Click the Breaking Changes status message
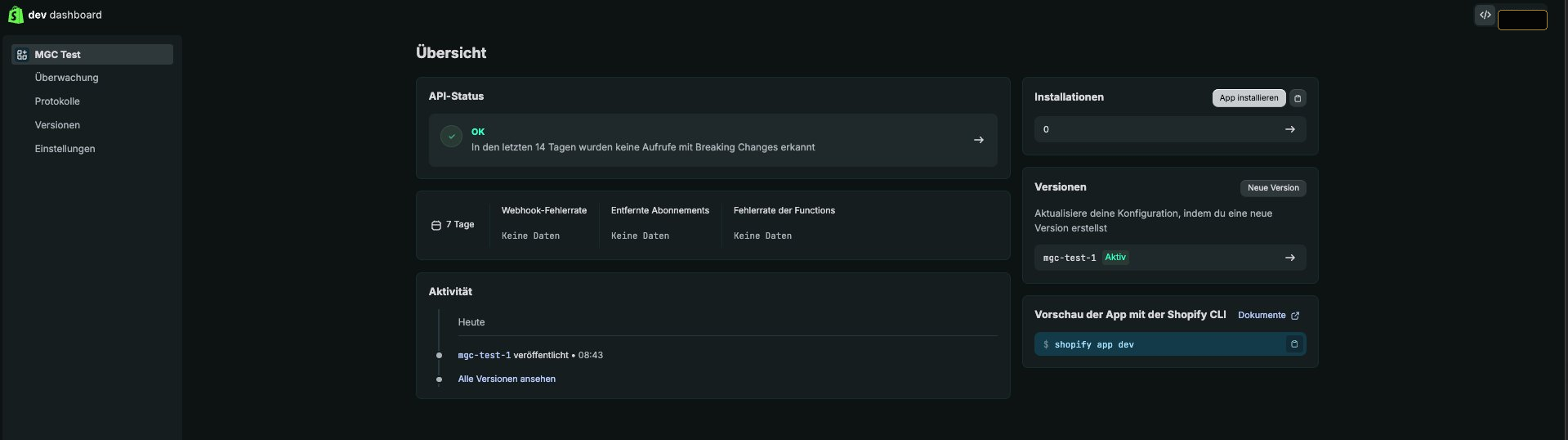The height and width of the screenshot is (440, 1568). 643,147
